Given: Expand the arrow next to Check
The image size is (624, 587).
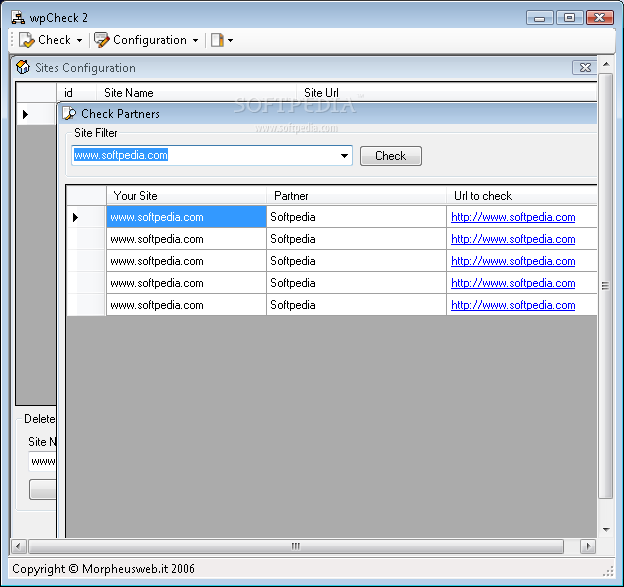Looking at the screenshot, I should click(x=79, y=40).
